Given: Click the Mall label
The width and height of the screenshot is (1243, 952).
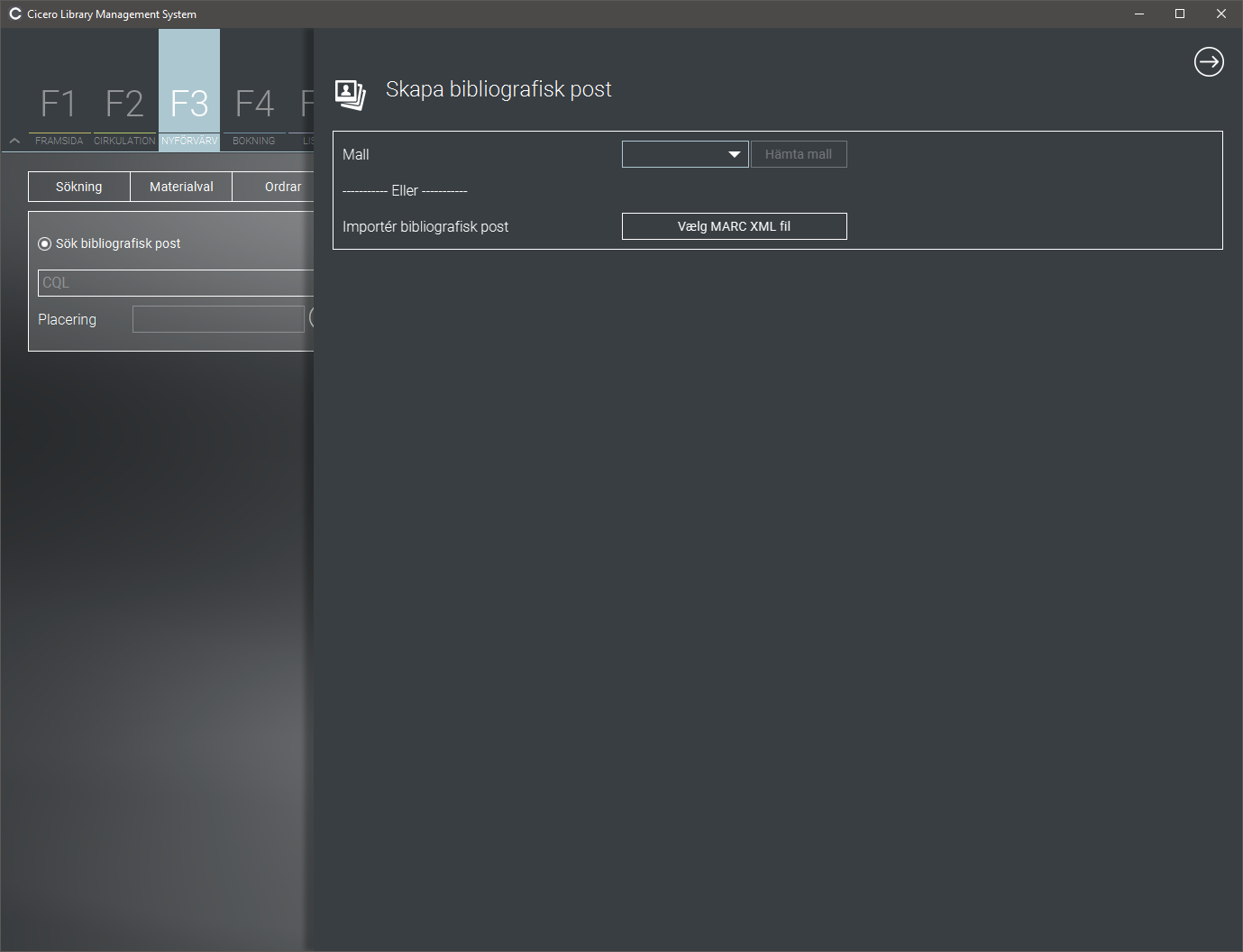Looking at the screenshot, I should [356, 154].
